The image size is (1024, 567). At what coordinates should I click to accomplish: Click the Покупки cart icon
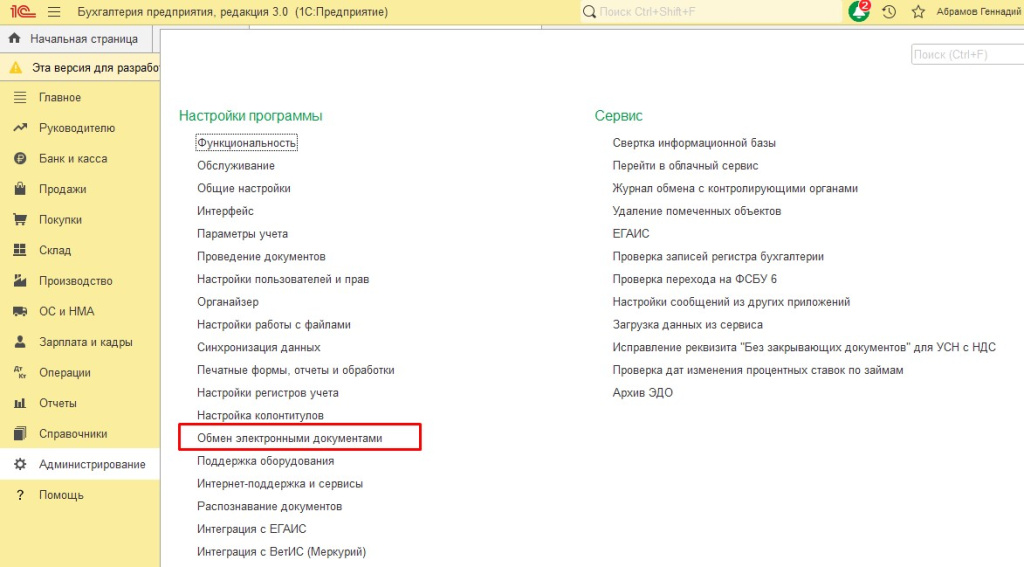click(x=20, y=219)
